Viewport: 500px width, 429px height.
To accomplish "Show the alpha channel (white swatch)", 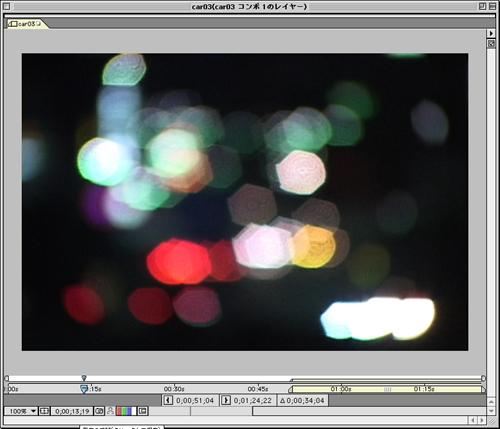I will tap(134, 411).
